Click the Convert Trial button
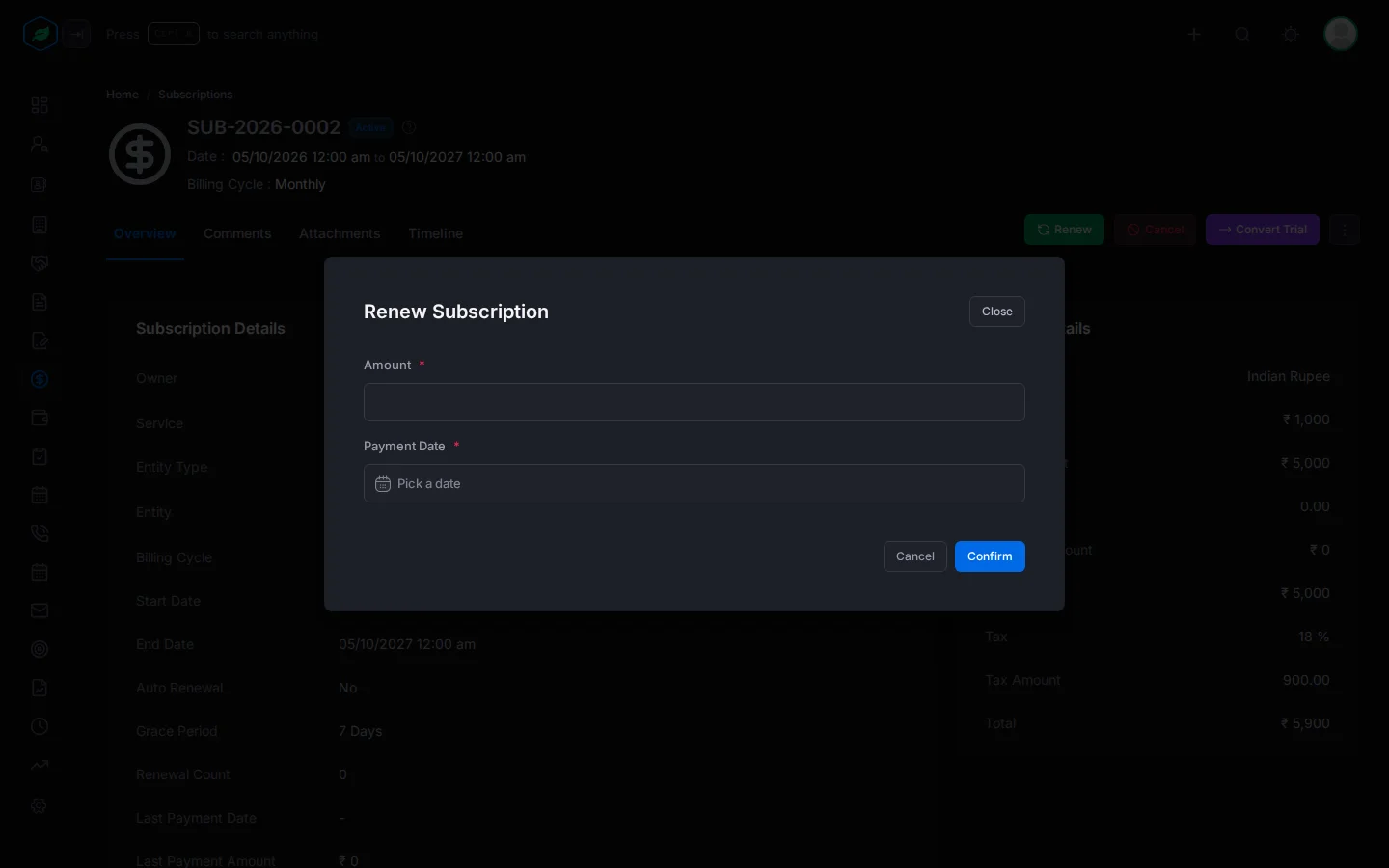Screen dimensions: 1389x868 click(x=1263, y=230)
